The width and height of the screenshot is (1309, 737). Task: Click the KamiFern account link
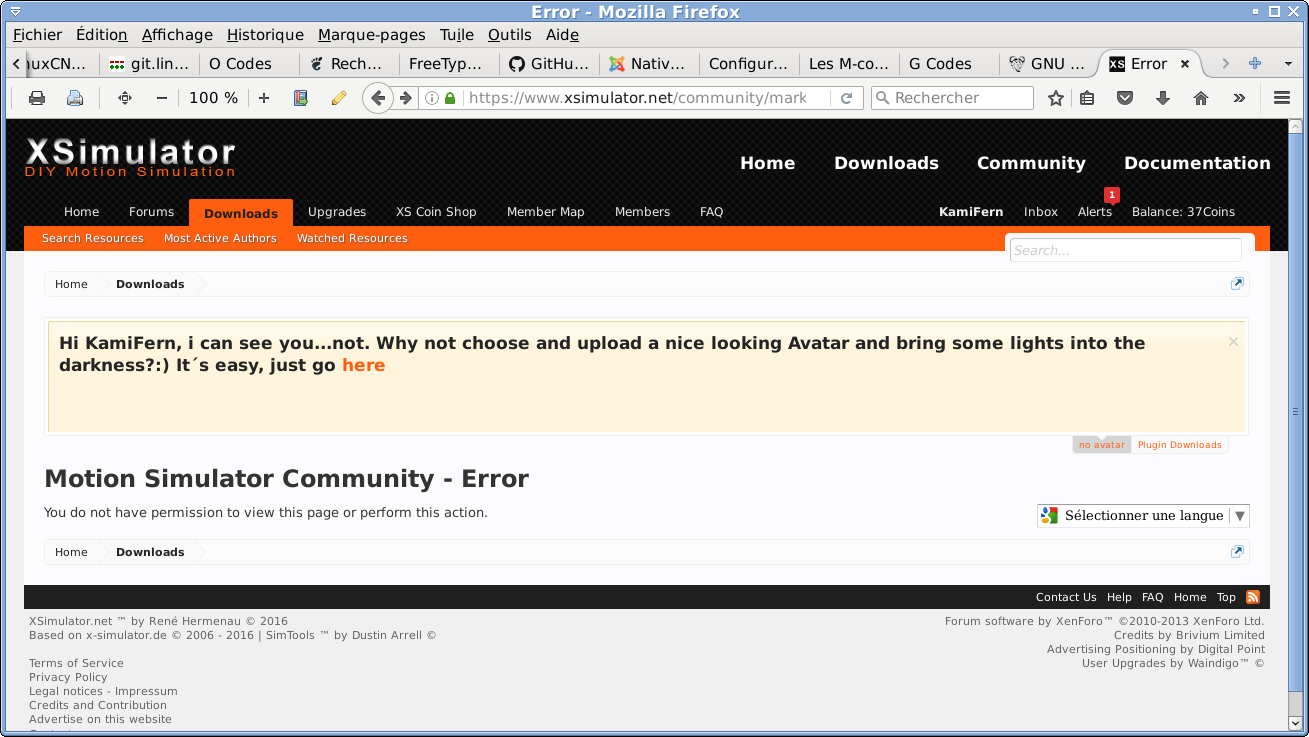[x=971, y=212]
